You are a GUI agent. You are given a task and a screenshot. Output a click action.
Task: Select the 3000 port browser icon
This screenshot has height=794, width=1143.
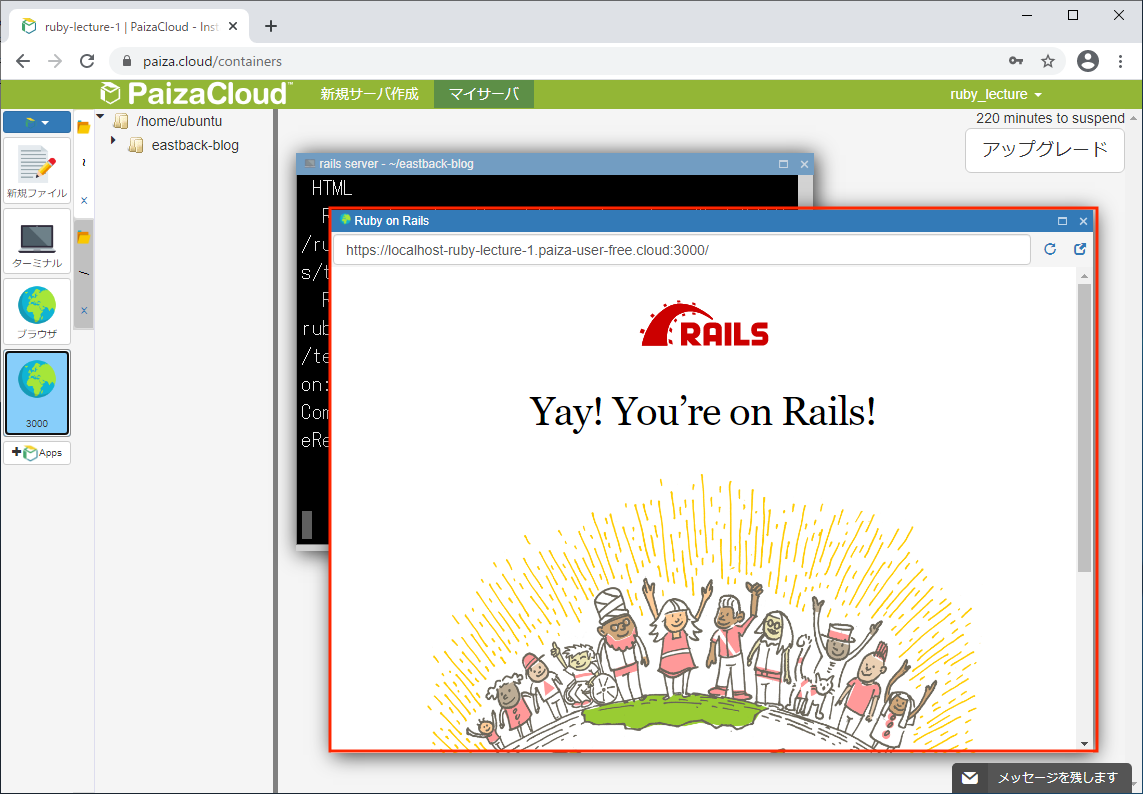(37, 393)
